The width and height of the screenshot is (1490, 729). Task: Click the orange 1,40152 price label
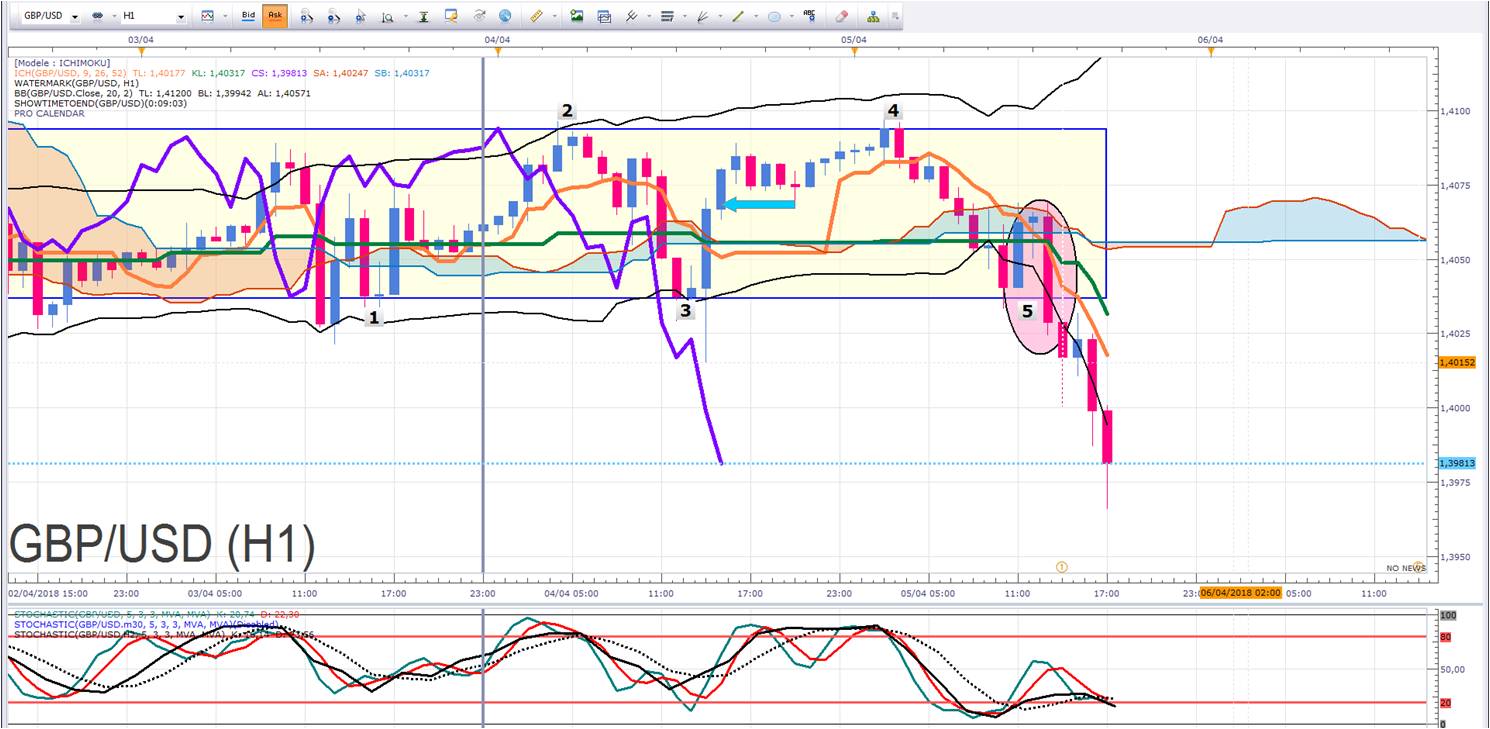pos(1458,362)
